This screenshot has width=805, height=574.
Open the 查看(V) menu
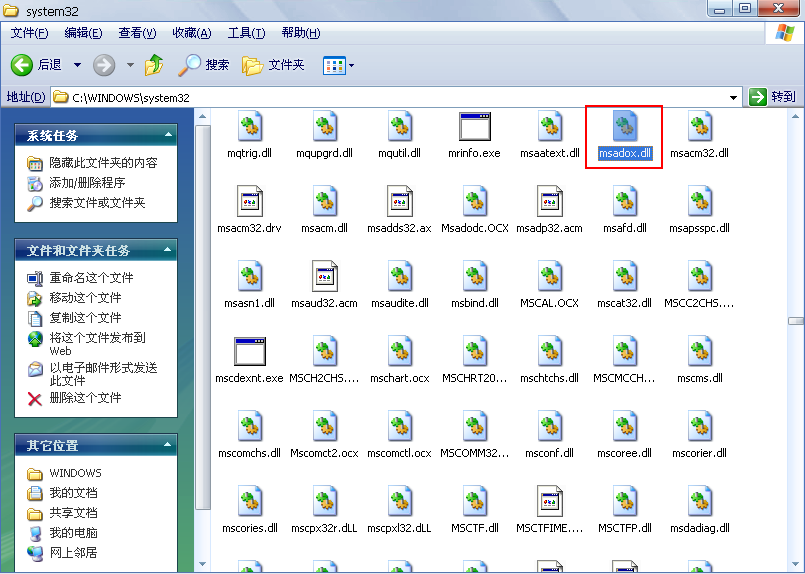pyautogui.click(x=137, y=33)
